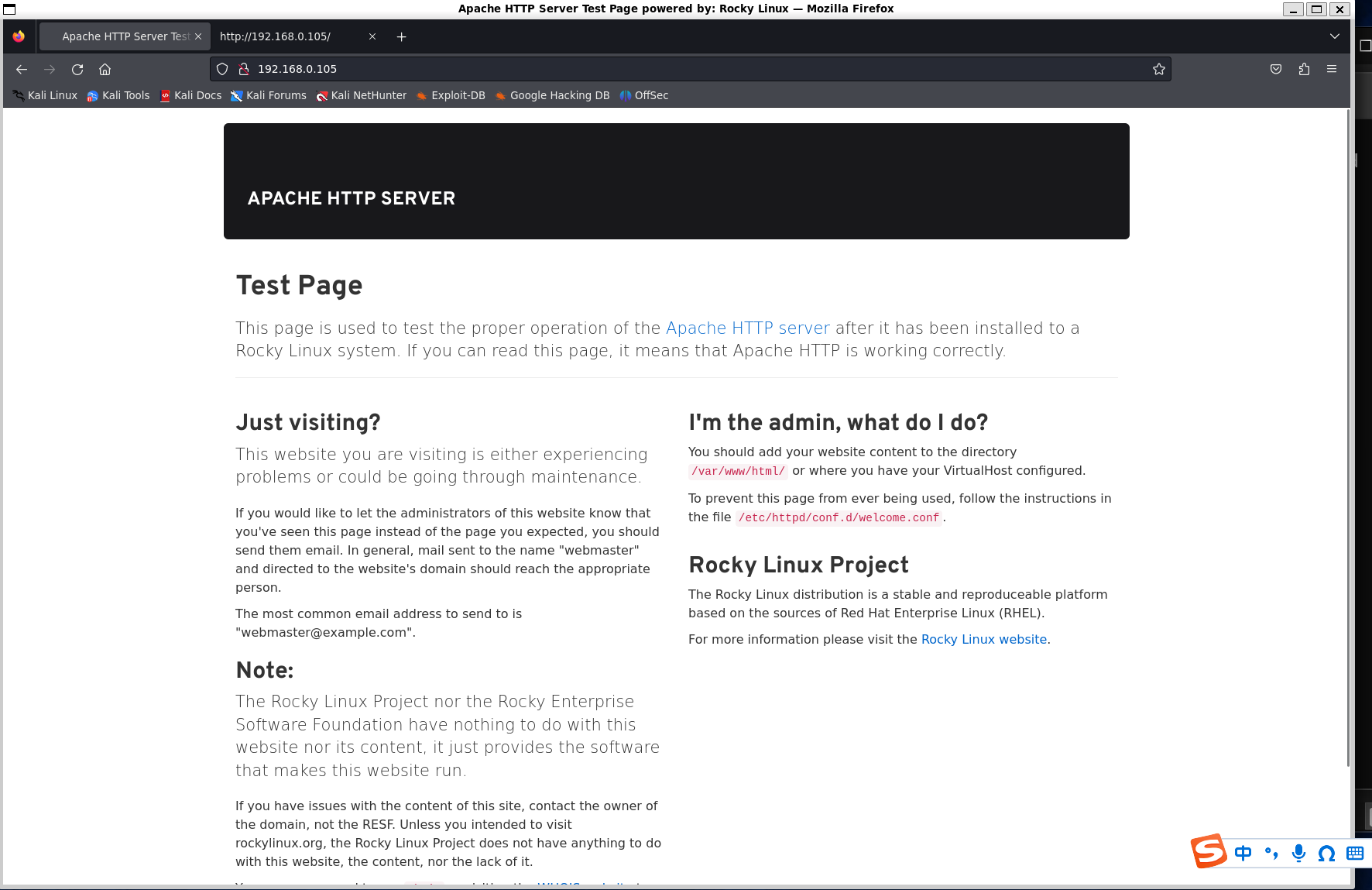Open the Firefox application menu
Image resolution: width=1372 pixels, height=890 pixels.
1332,69
